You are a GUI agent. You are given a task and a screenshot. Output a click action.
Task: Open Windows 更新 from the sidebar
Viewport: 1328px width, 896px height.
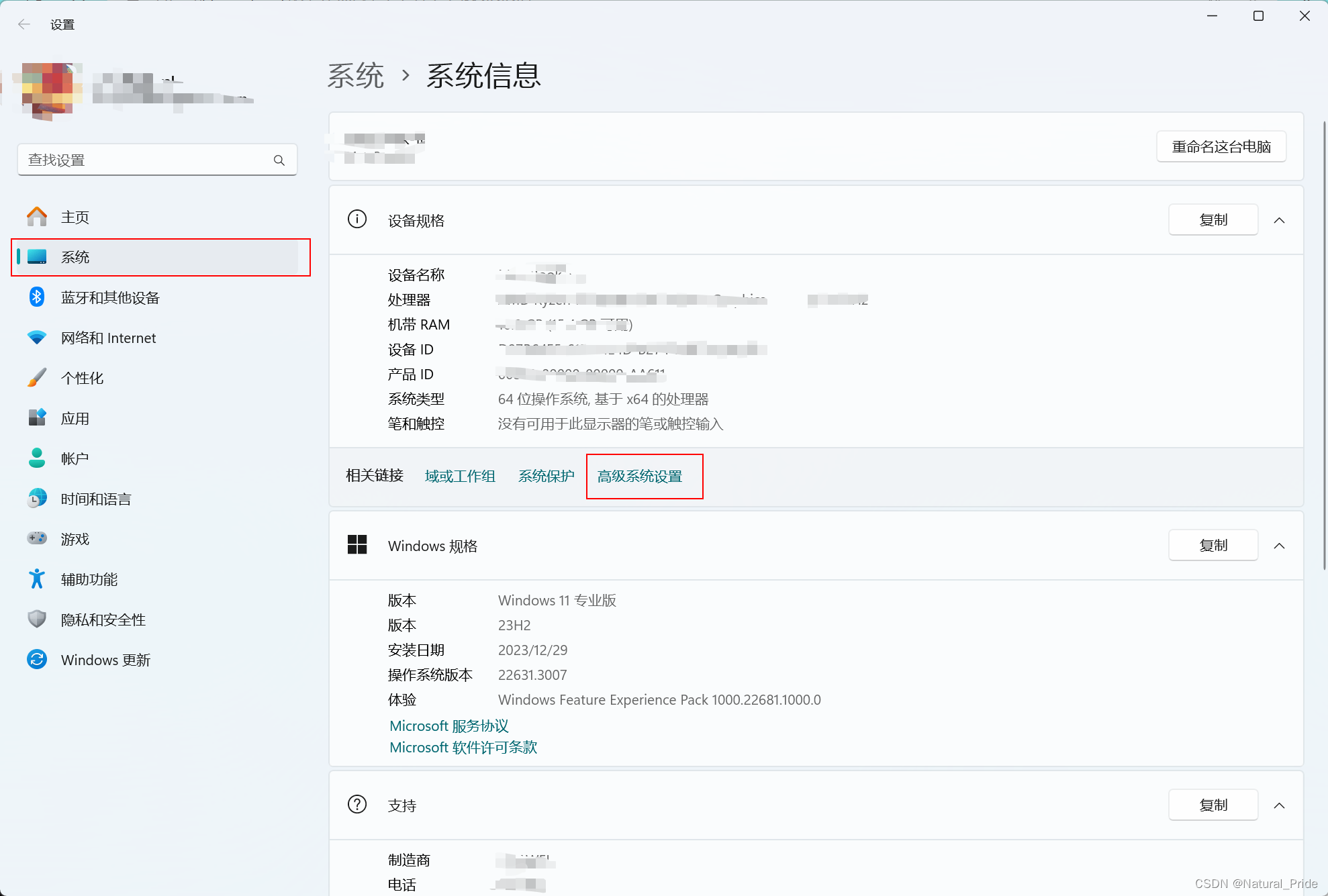pyautogui.click(x=105, y=660)
